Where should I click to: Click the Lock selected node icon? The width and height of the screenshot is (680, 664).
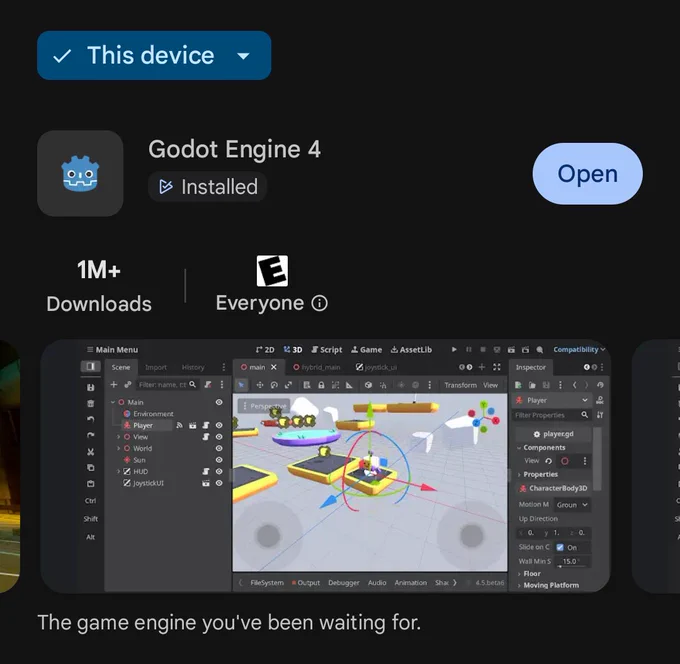tap(321, 385)
